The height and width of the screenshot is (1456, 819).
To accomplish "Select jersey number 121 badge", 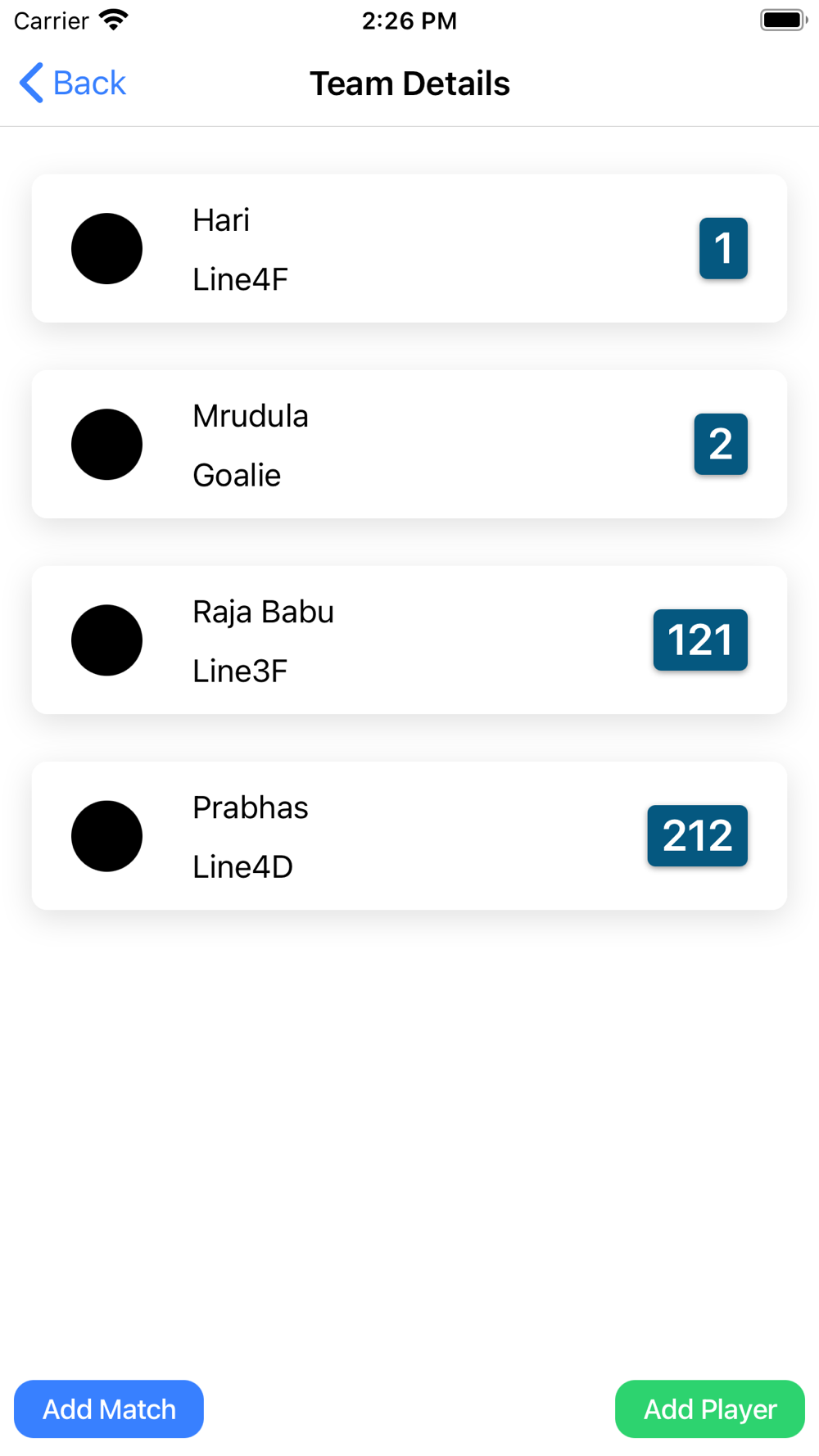I will [x=700, y=640].
